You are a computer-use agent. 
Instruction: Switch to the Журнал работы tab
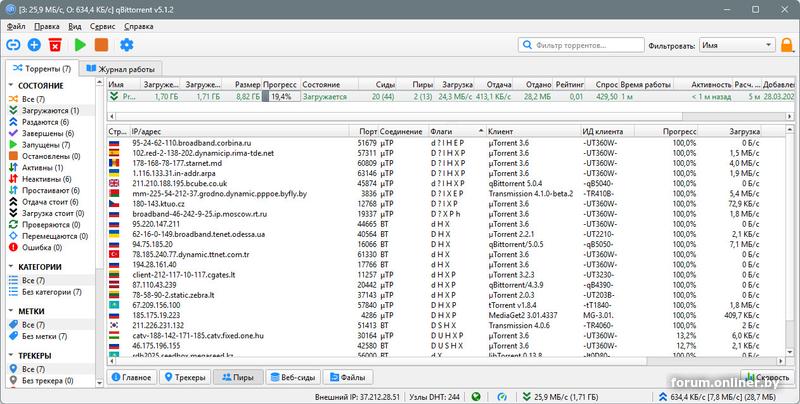pos(120,69)
